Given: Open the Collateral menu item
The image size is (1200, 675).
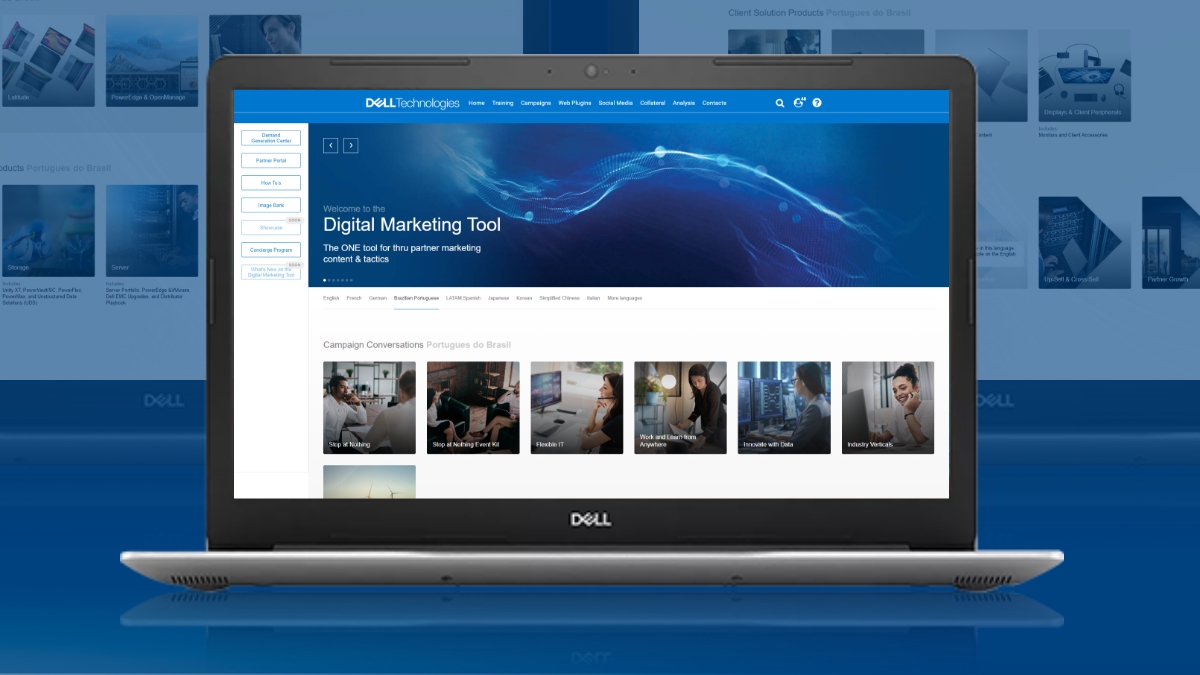Looking at the screenshot, I should pos(653,103).
